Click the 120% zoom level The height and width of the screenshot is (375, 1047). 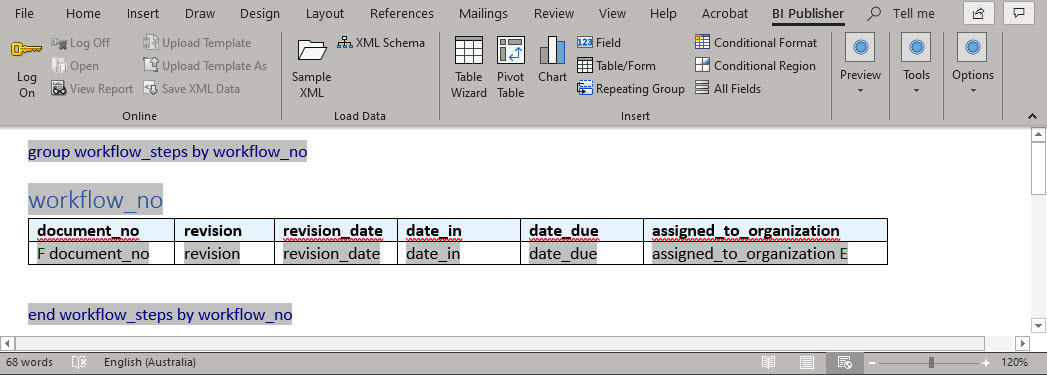(x=1014, y=362)
